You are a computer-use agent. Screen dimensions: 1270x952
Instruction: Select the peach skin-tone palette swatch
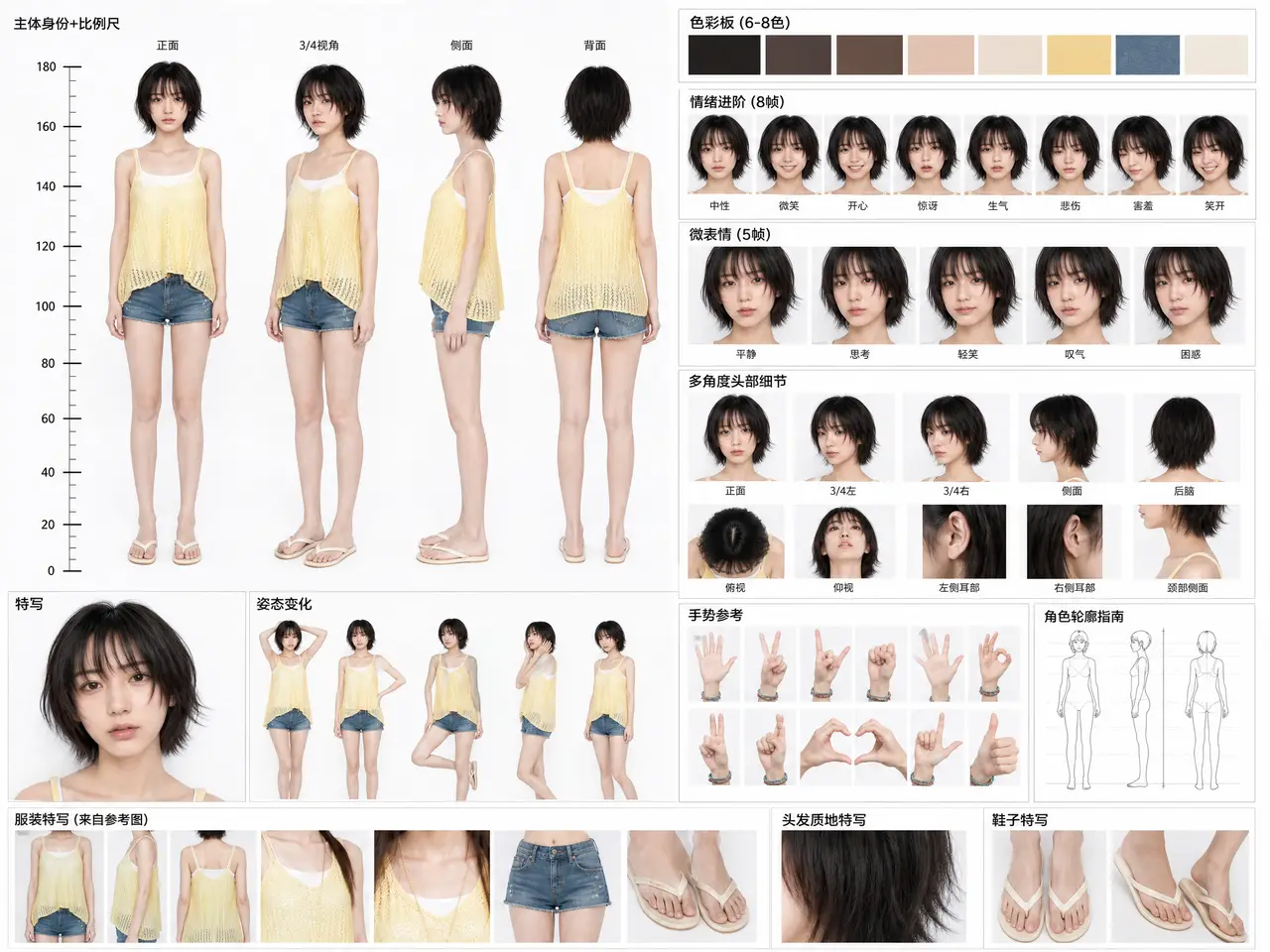941,56
